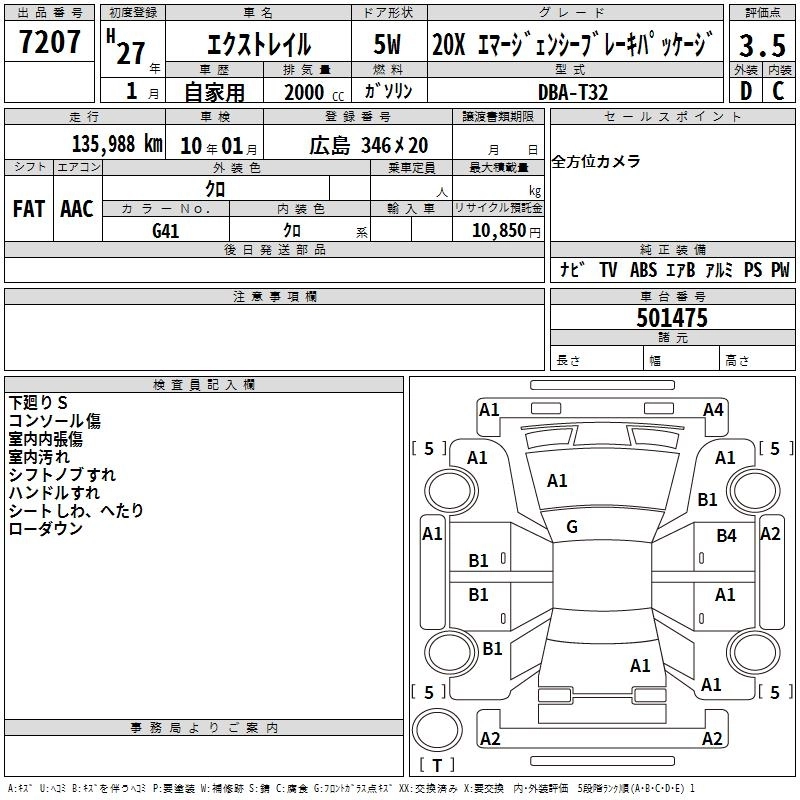Select equipment item PS
This screenshot has height=800, width=800.
click(x=753, y=269)
